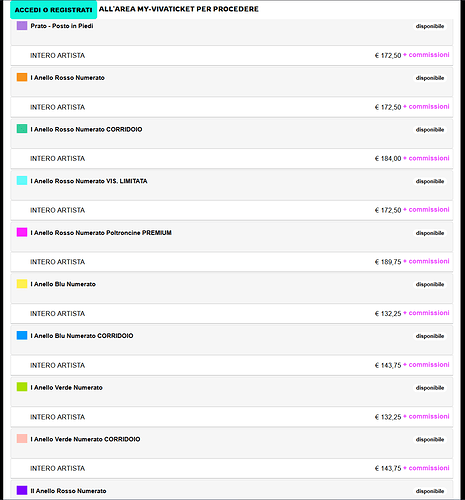Open commissioni link for Prato € 172,50
Screen dimensions: 465x500
coord(429,55)
